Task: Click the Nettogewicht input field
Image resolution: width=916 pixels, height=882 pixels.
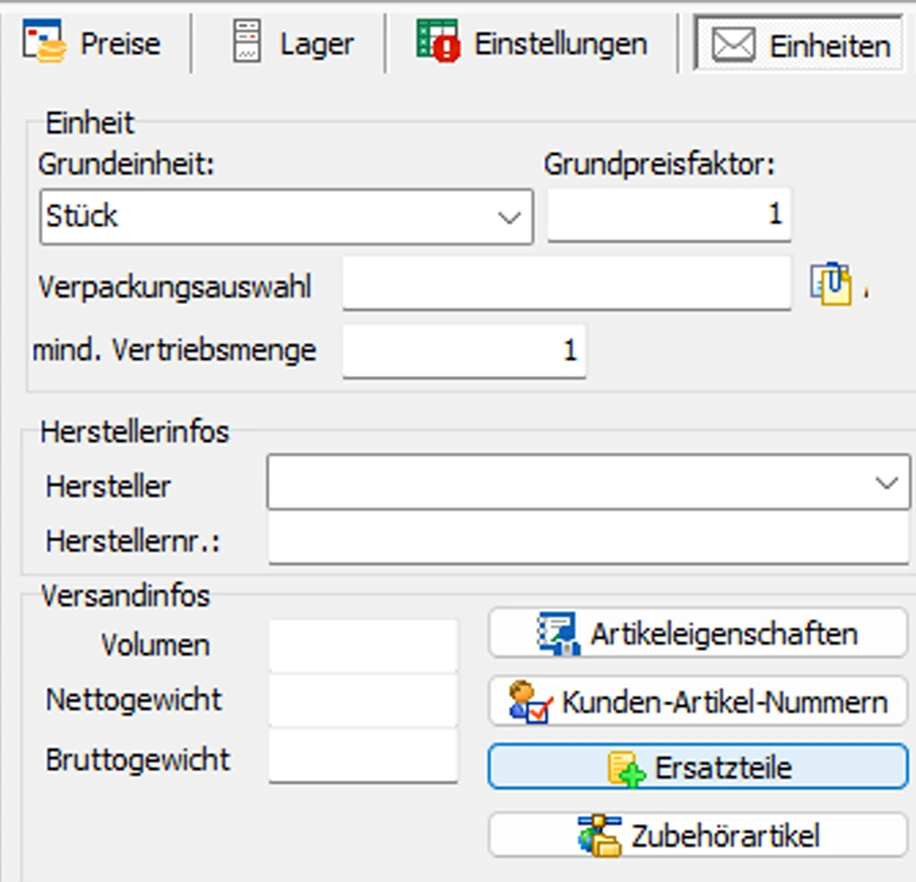Action: tap(363, 700)
